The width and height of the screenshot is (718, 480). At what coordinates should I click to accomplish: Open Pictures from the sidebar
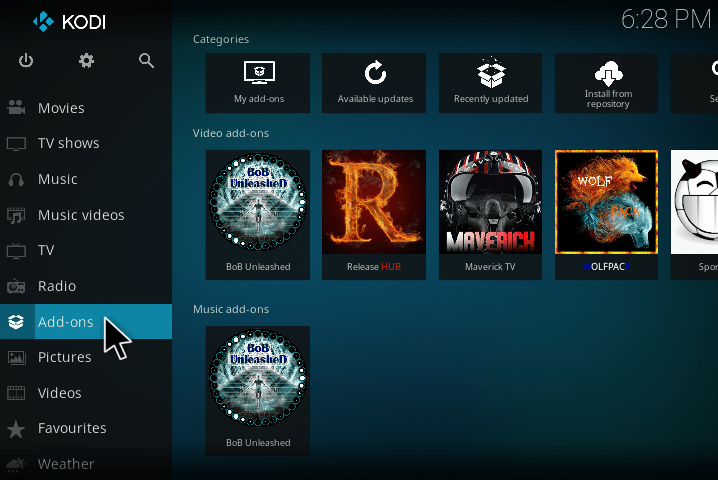pyautogui.click(x=86, y=357)
